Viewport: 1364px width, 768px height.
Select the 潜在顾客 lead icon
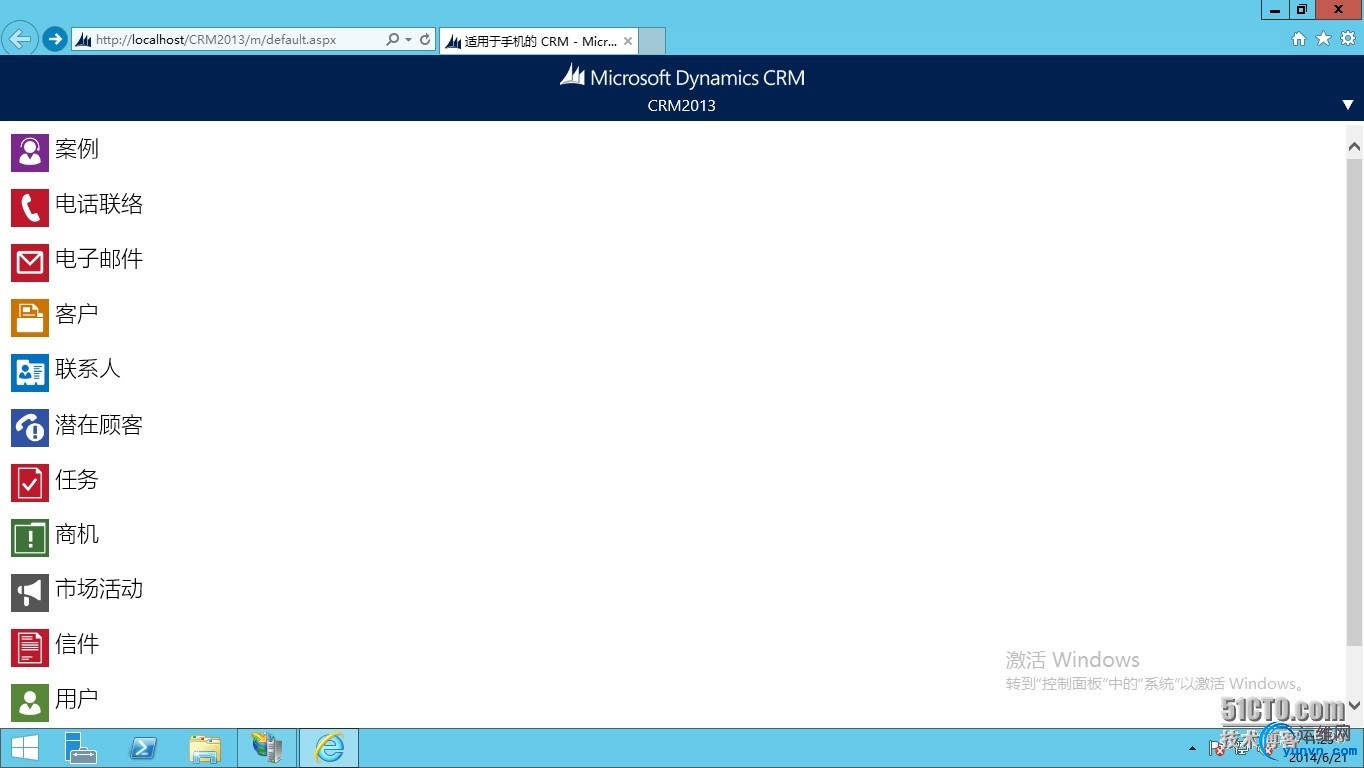tap(30, 427)
